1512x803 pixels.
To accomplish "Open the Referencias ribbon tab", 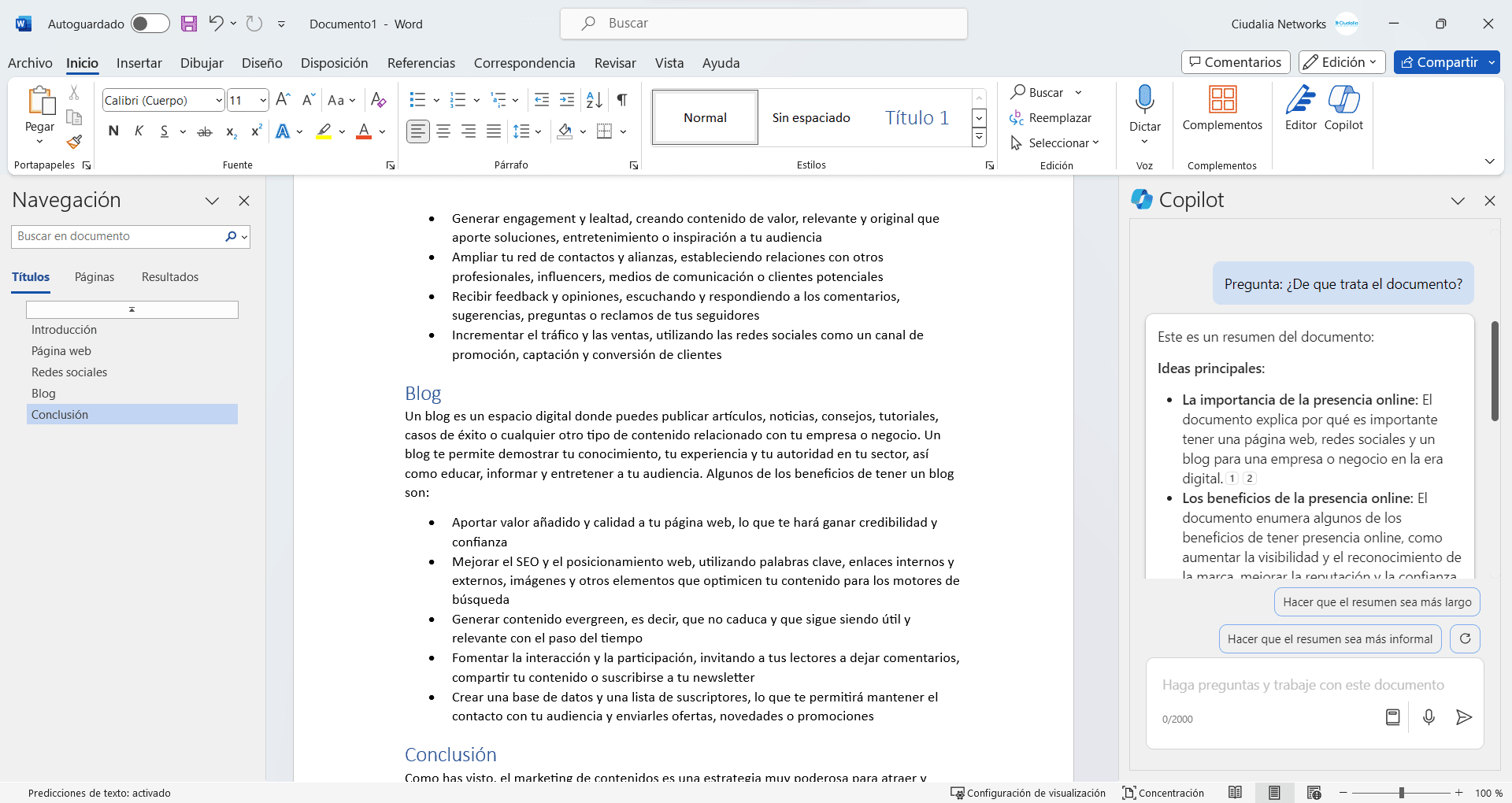I will point(421,63).
